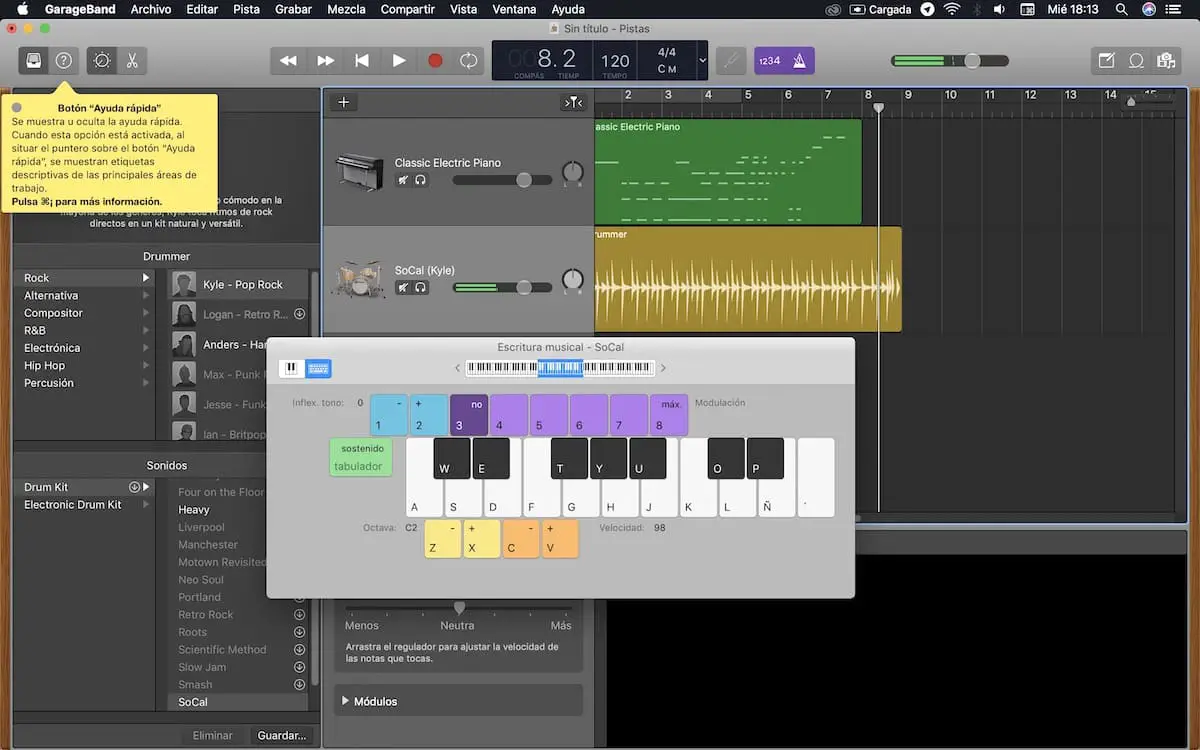Select the Alternativa genre
Screen dimensions: 1200x750
pos(51,296)
